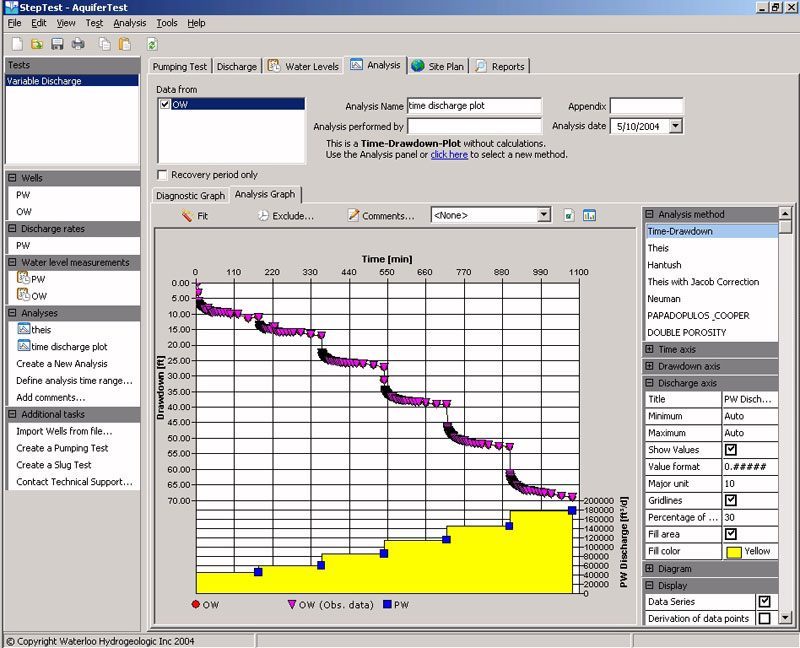The width and height of the screenshot is (800, 648).
Task: Click the Appendix input field
Action: click(x=646, y=106)
